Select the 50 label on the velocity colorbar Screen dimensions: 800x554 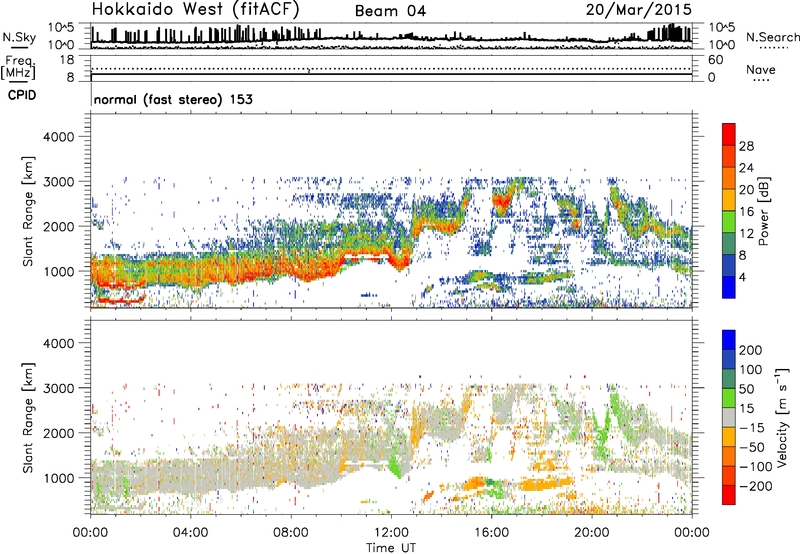click(746, 389)
